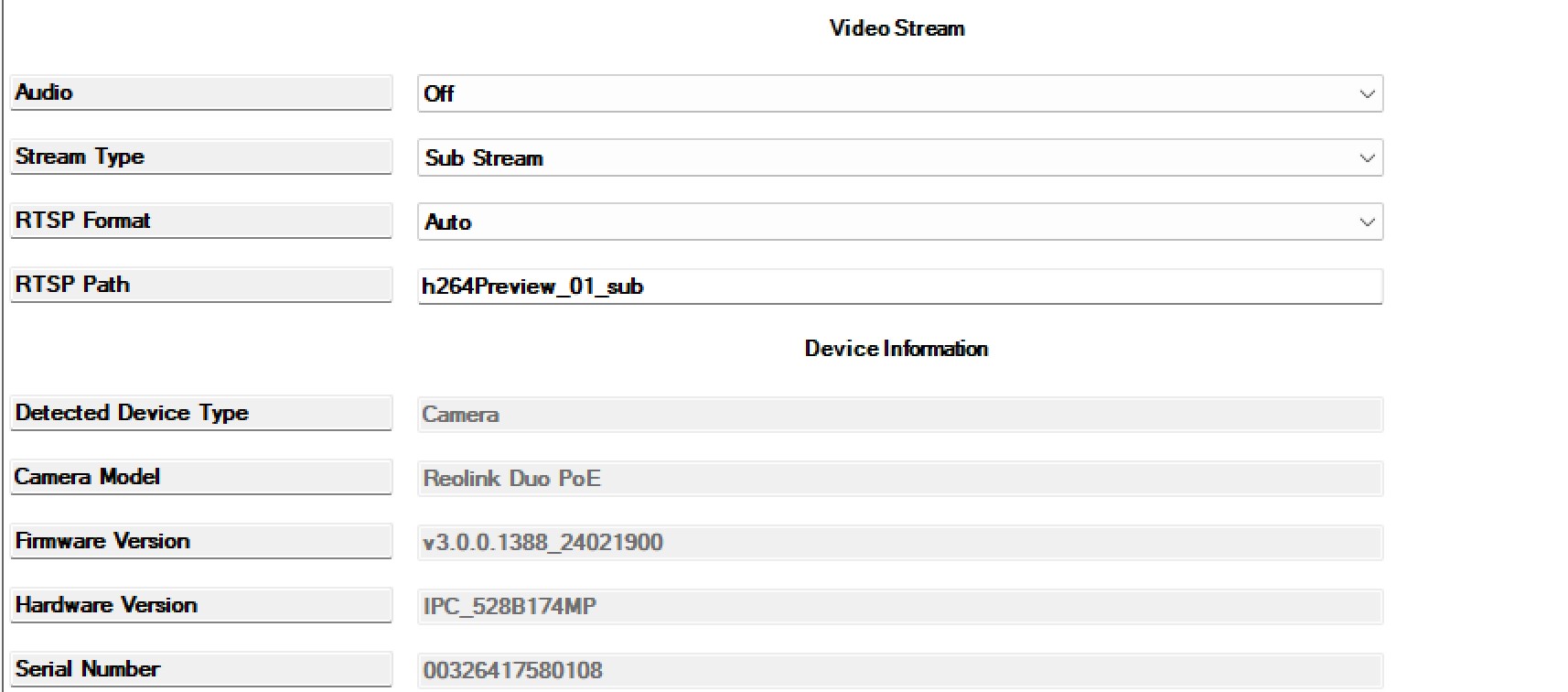The height and width of the screenshot is (692, 1568).
Task: Select the Camera Model field Reolink Duo PoE
Action: tap(899, 479)
